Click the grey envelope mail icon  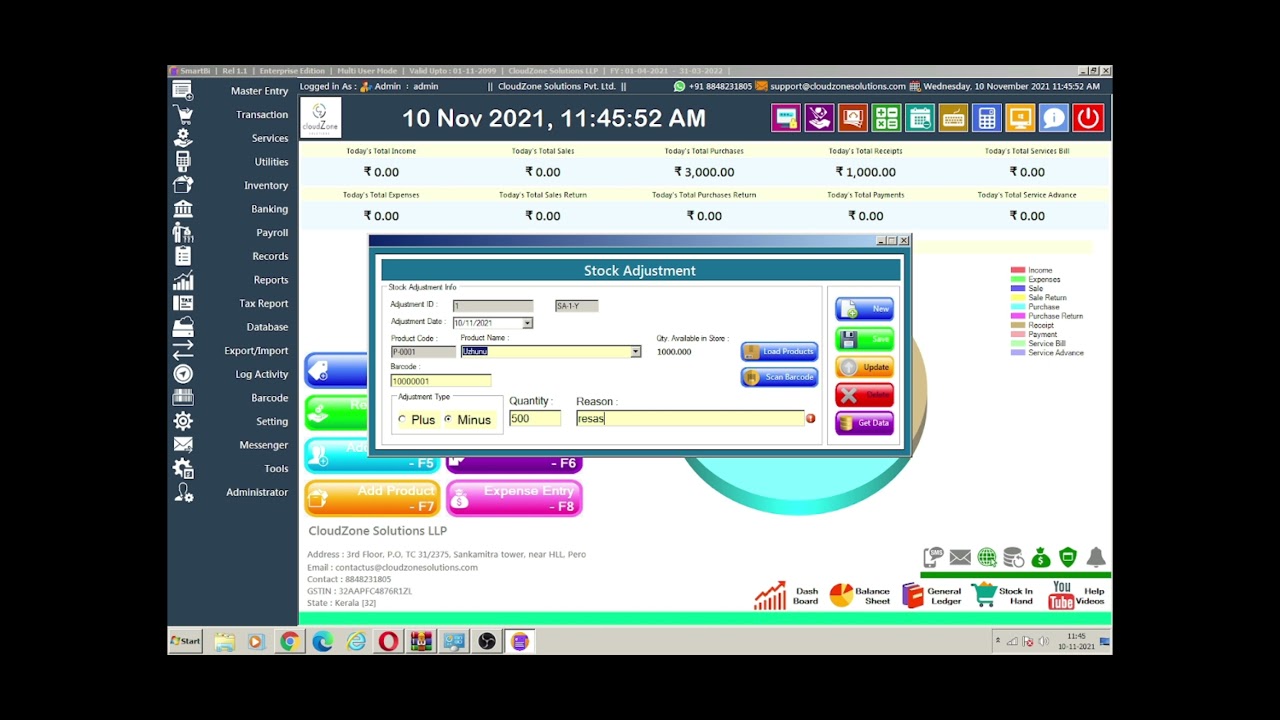(x=960, y=557)
